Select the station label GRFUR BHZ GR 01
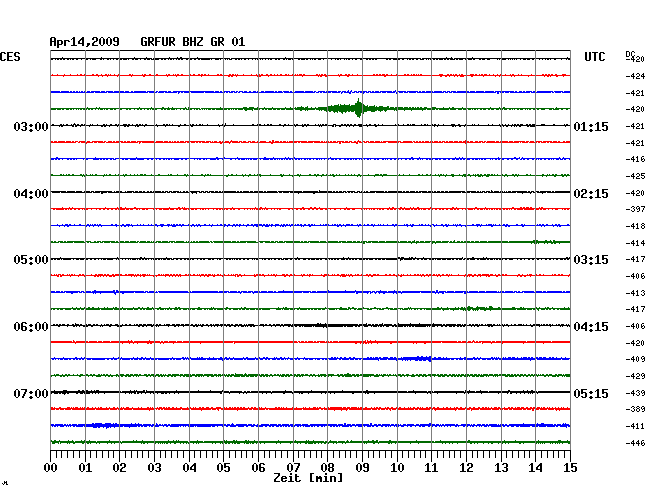Screen dimensions: 650x494 (193, 42)
